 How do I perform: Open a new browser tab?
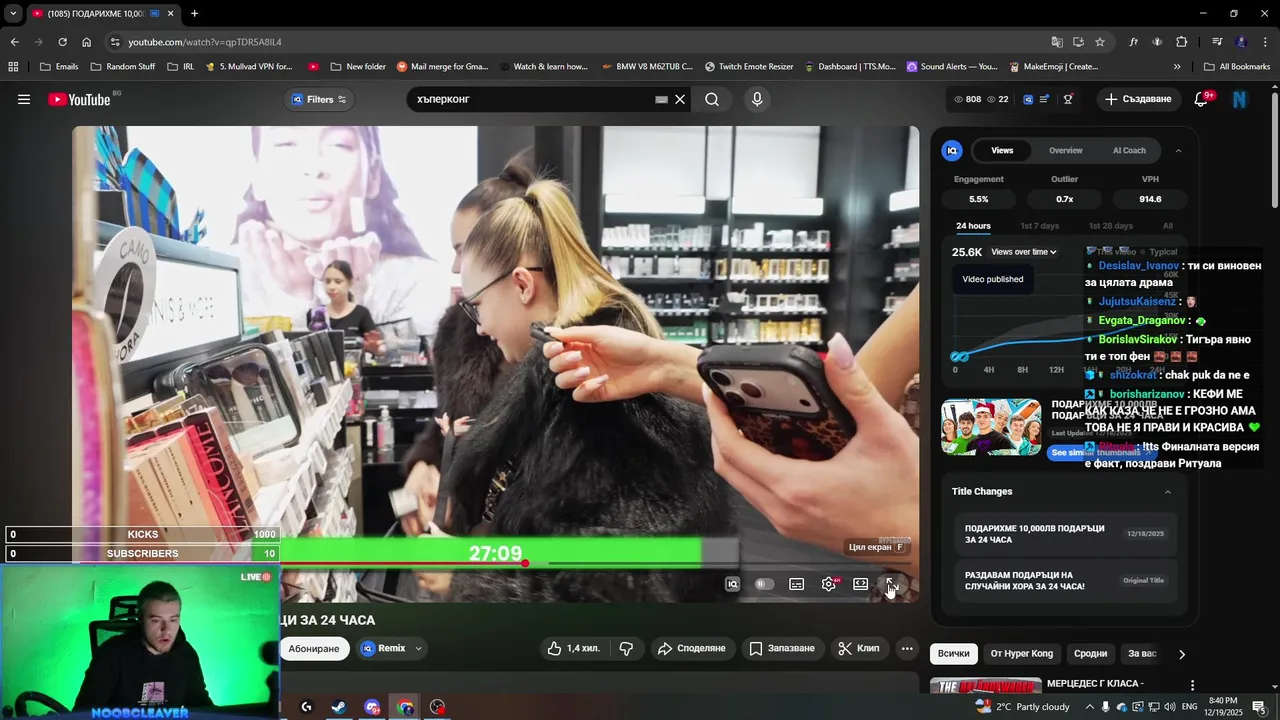coord(194,13)
